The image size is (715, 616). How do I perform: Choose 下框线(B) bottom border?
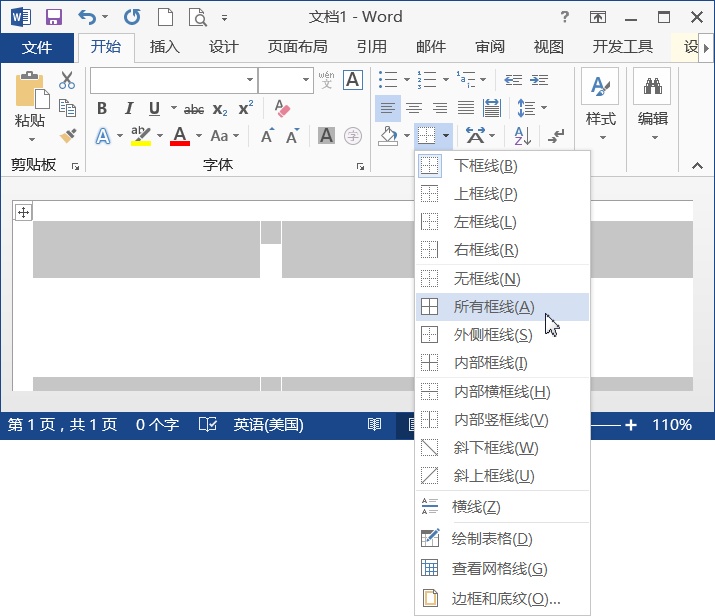point(503,166)
